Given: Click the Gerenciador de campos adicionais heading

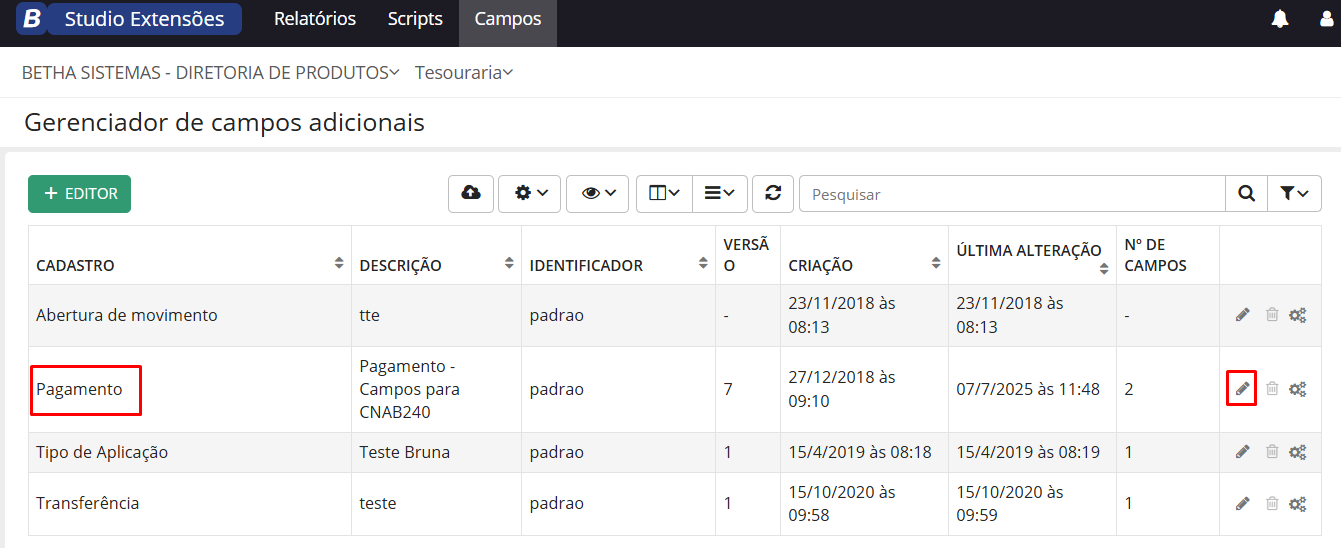Looking at the screenshot, I should coord(224,123).
